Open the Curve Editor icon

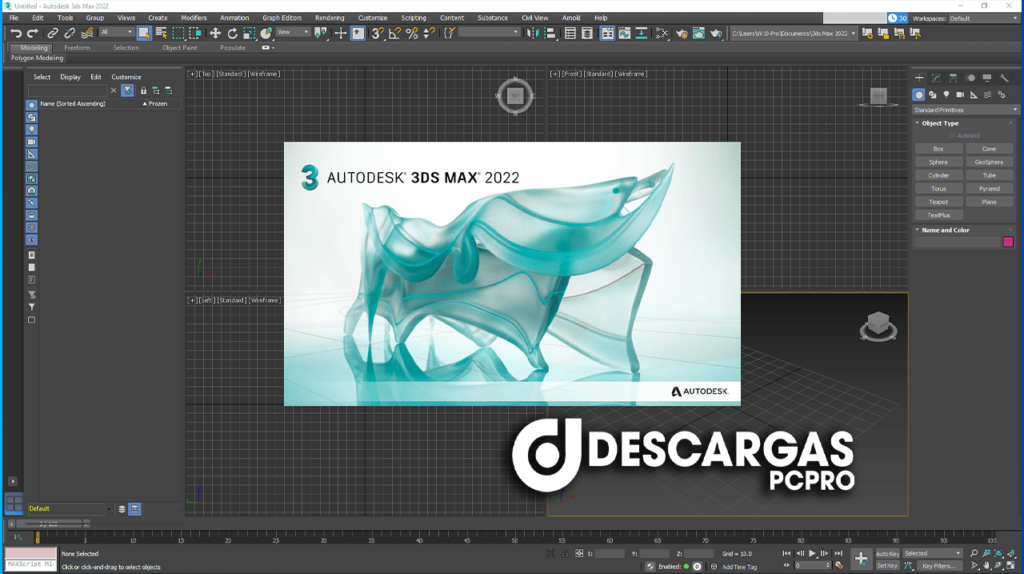[624, 33]
